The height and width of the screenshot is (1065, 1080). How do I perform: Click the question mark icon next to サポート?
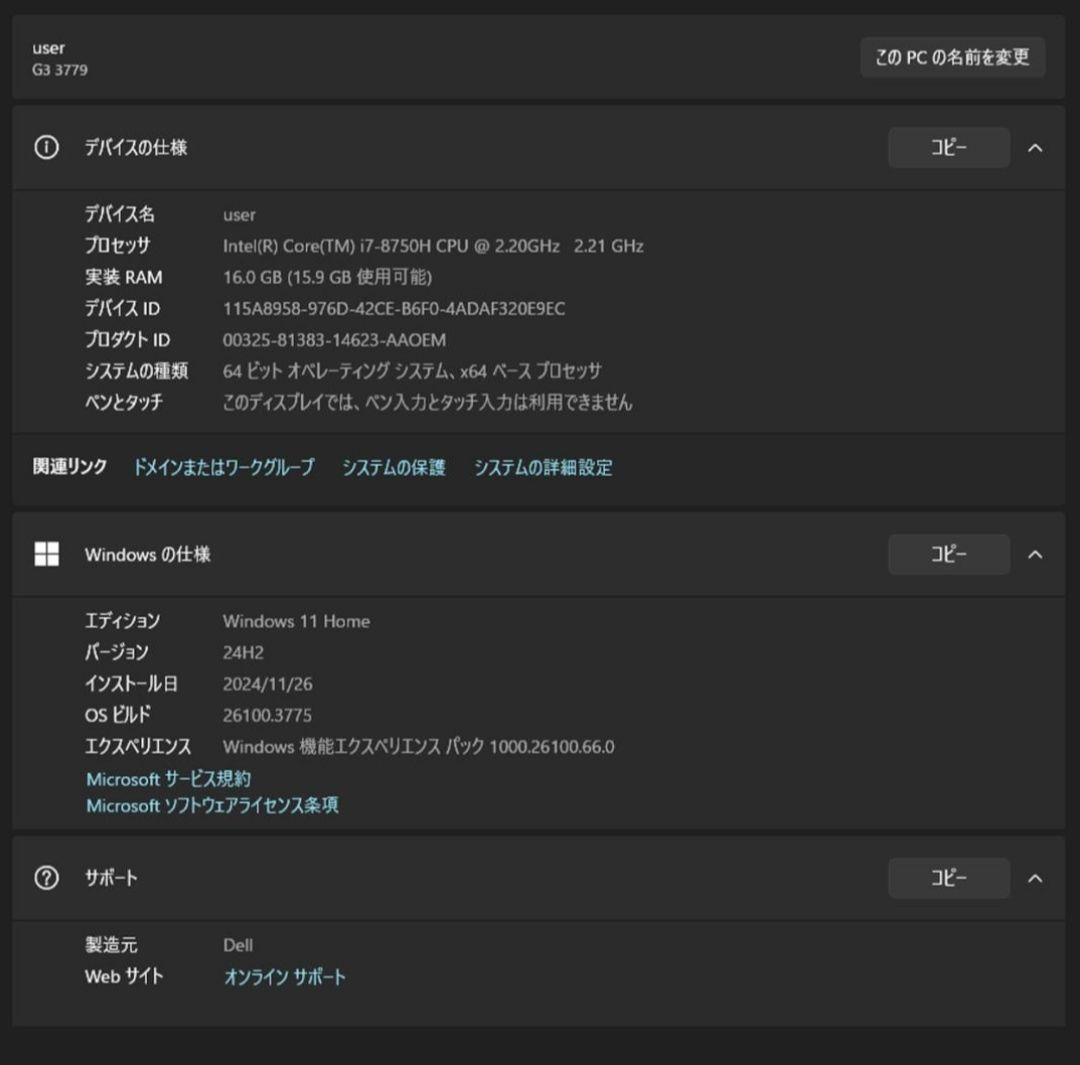tap(44, 878)
